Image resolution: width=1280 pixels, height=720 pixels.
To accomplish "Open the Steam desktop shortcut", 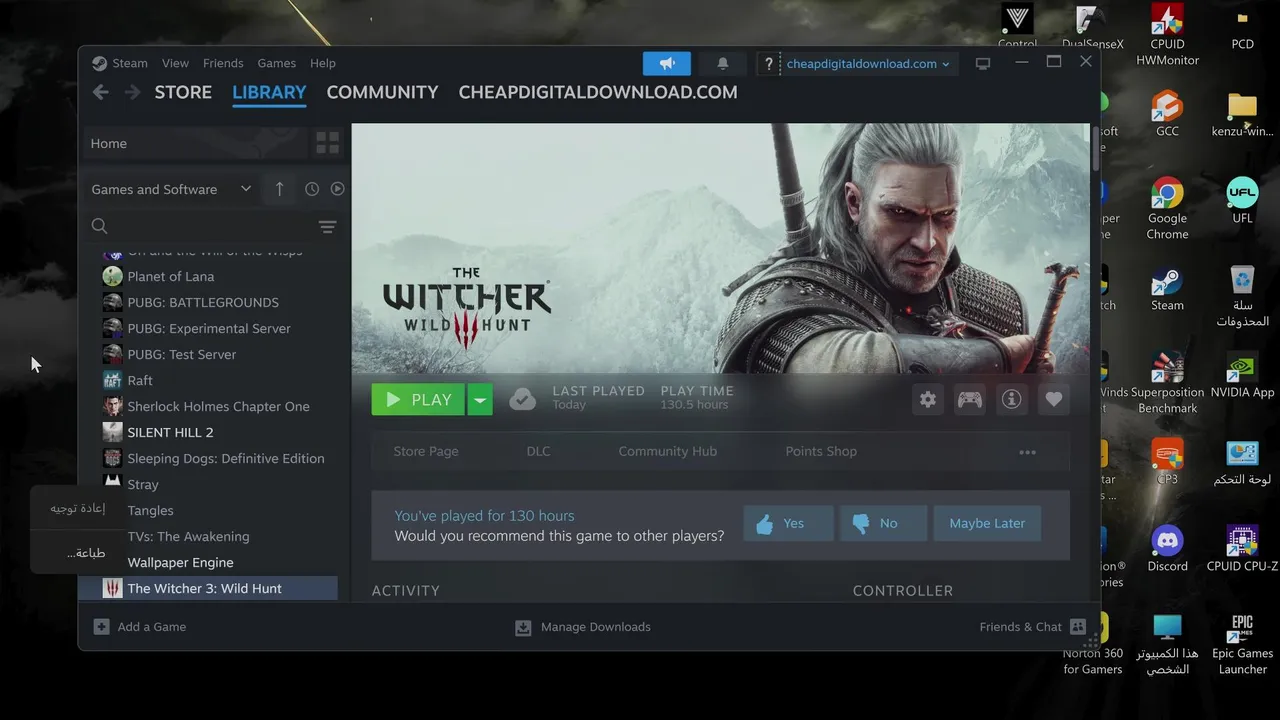I will [1167, 289].
